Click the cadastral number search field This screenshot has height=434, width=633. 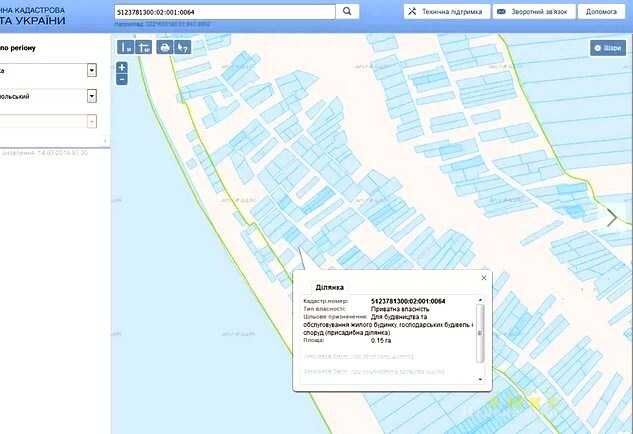click(x=225, y=12)
